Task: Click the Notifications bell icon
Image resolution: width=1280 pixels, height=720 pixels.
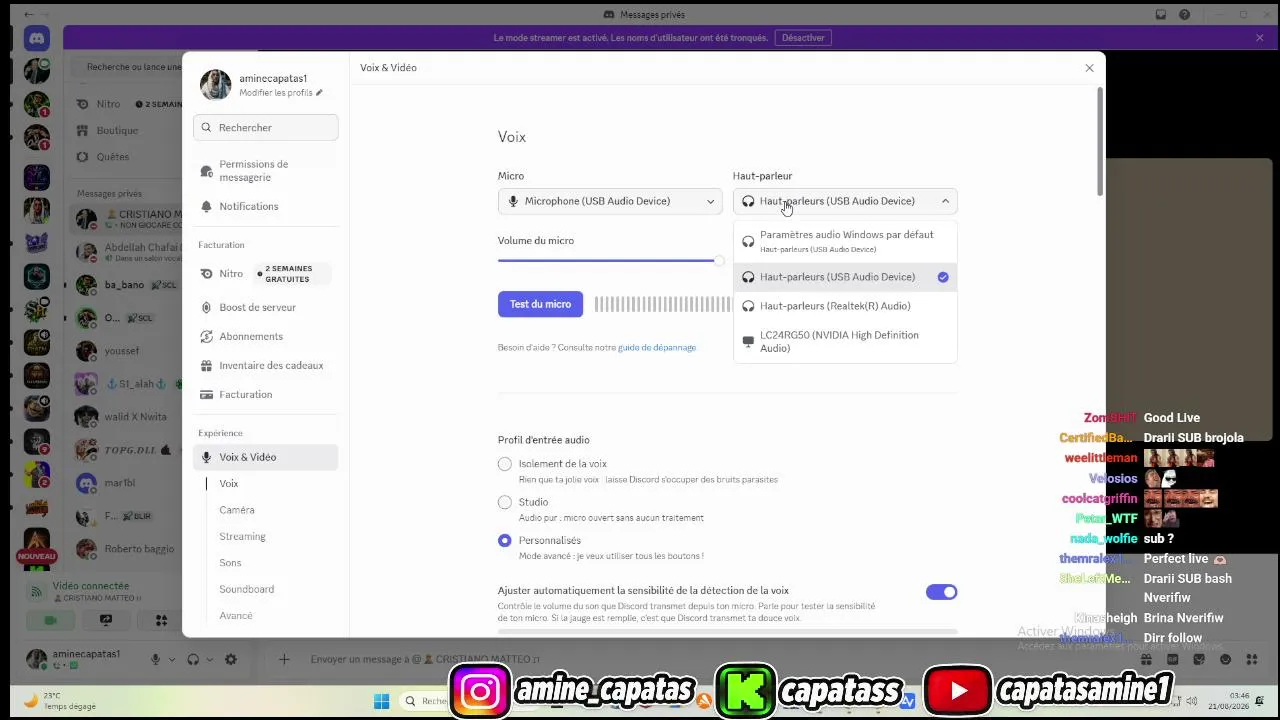Action: (207, 206)
